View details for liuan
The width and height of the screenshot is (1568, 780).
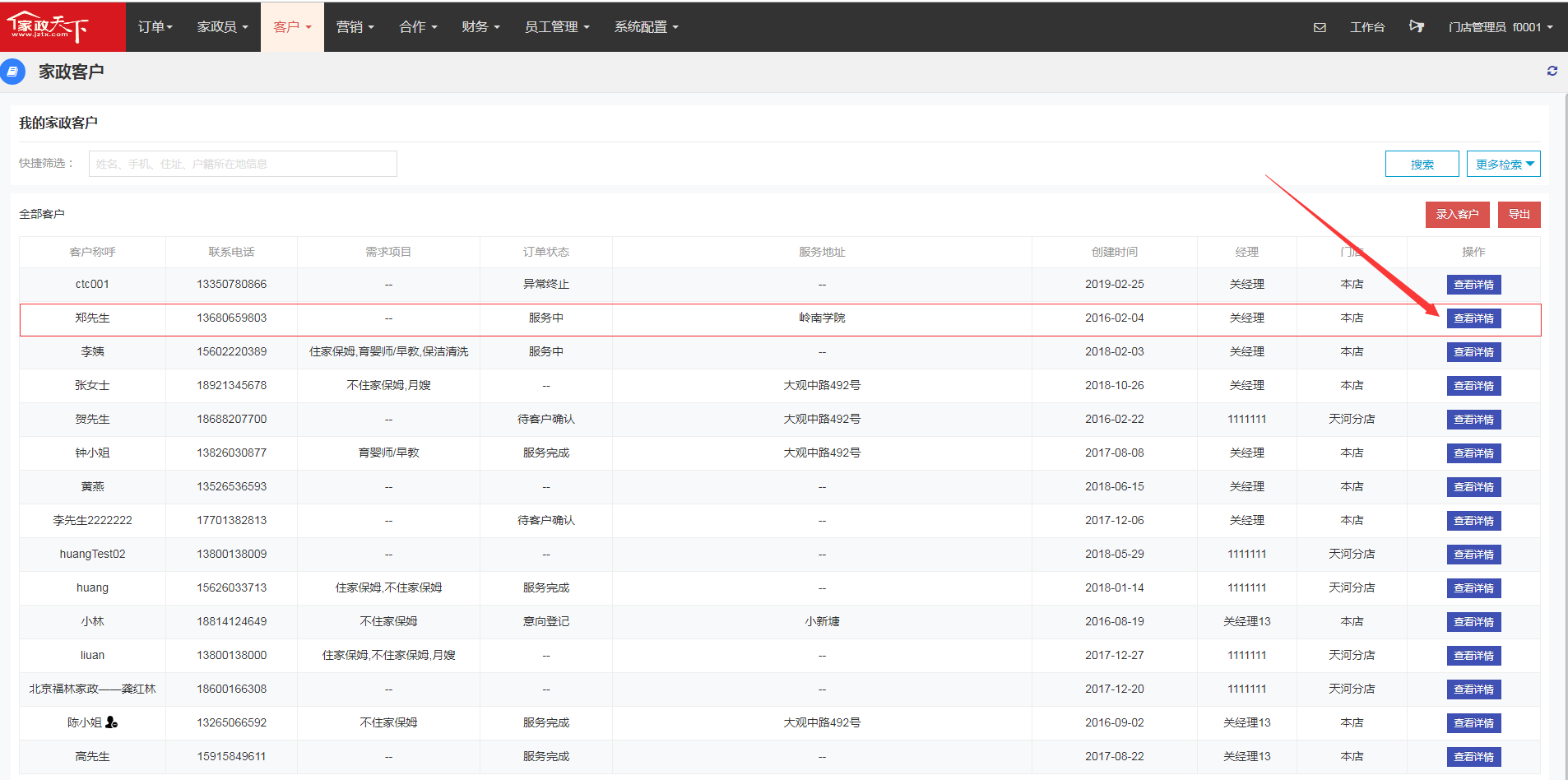point(1474,656)
